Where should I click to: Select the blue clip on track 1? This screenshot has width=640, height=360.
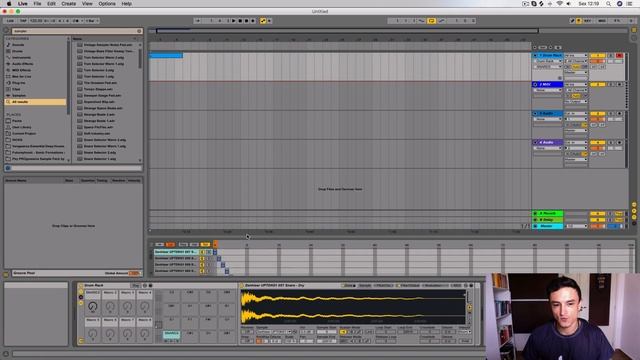point(166,56)
